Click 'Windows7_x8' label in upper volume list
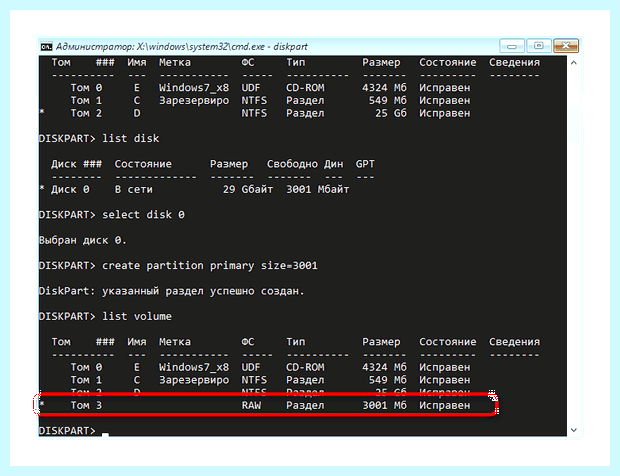This screenshot has height=476, width=620. click(x=194, y=88)
